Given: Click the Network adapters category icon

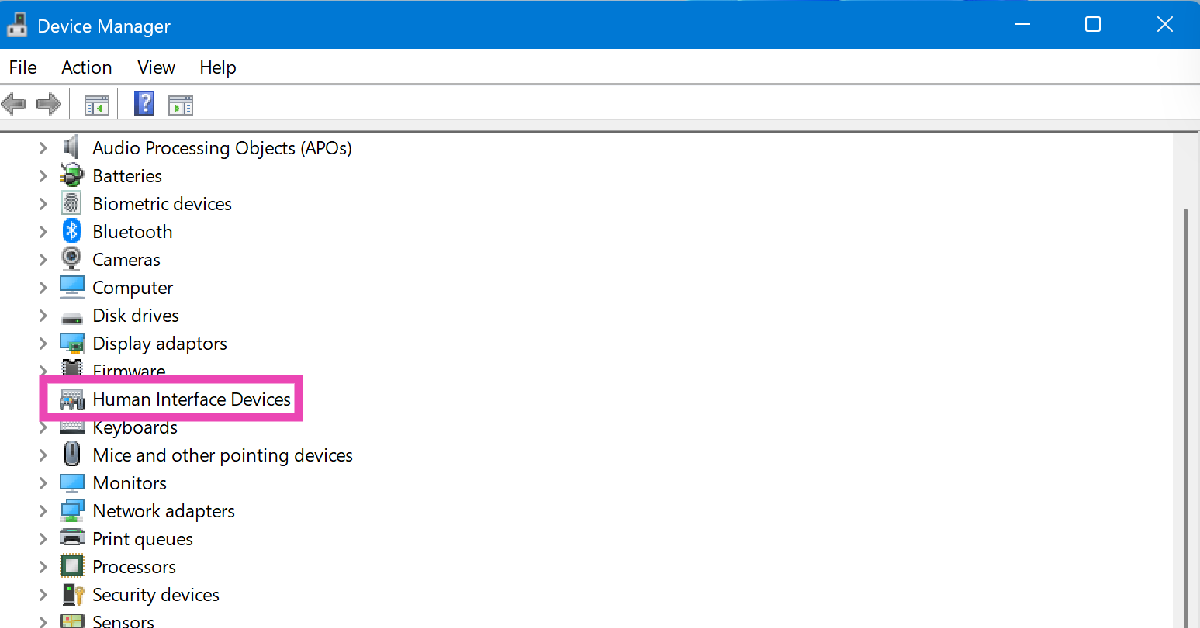Looking at the screenshot, I should [72, 511].
